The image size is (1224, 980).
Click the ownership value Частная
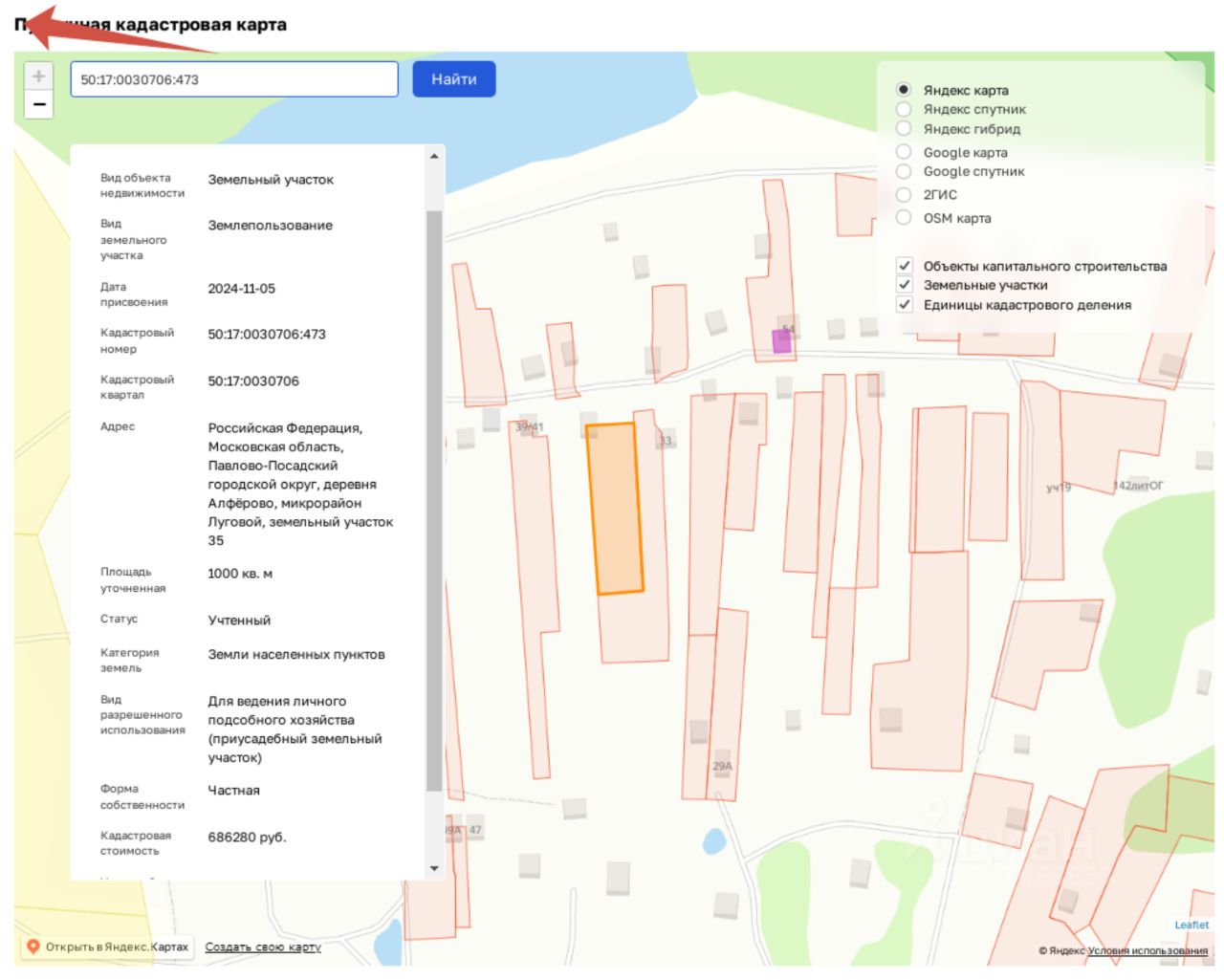233,791
